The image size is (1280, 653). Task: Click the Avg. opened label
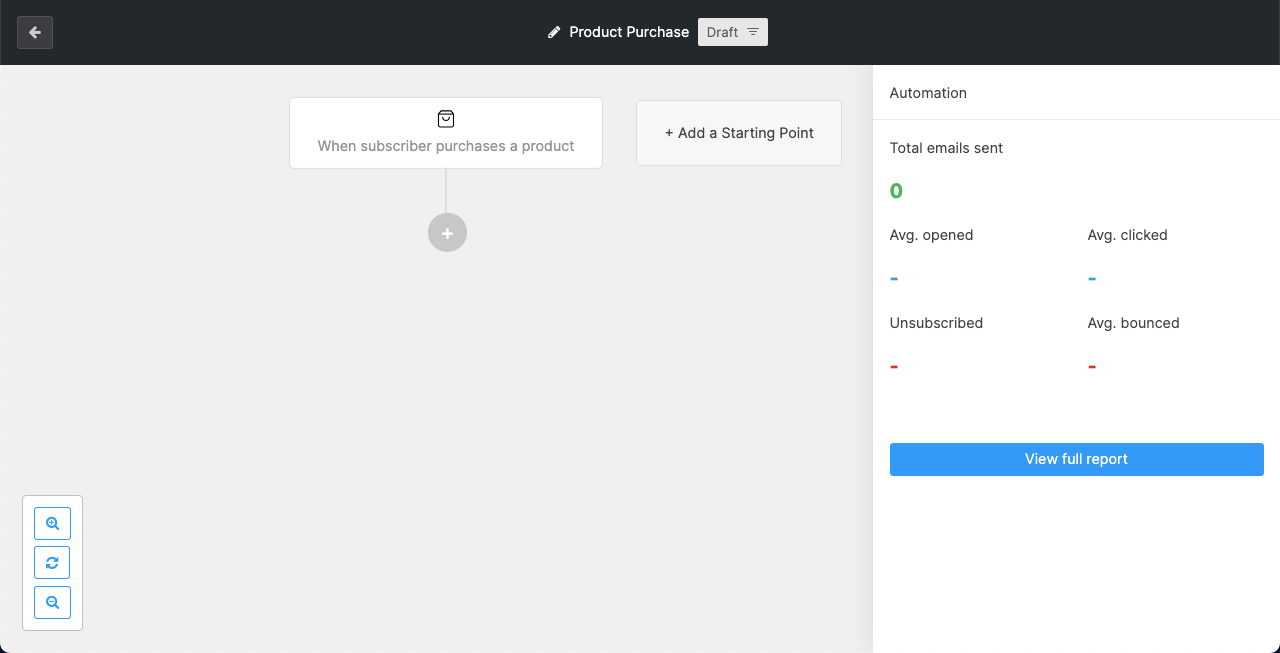tap(931, 235)
